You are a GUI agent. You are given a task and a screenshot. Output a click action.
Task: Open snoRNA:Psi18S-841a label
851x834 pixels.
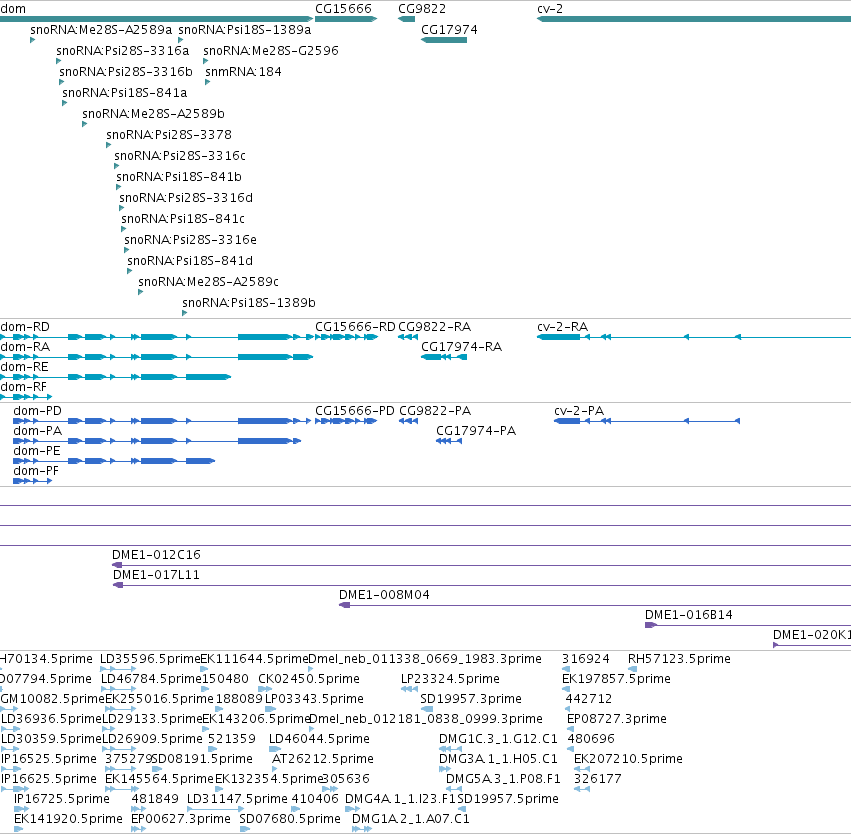tap(125, 93)
